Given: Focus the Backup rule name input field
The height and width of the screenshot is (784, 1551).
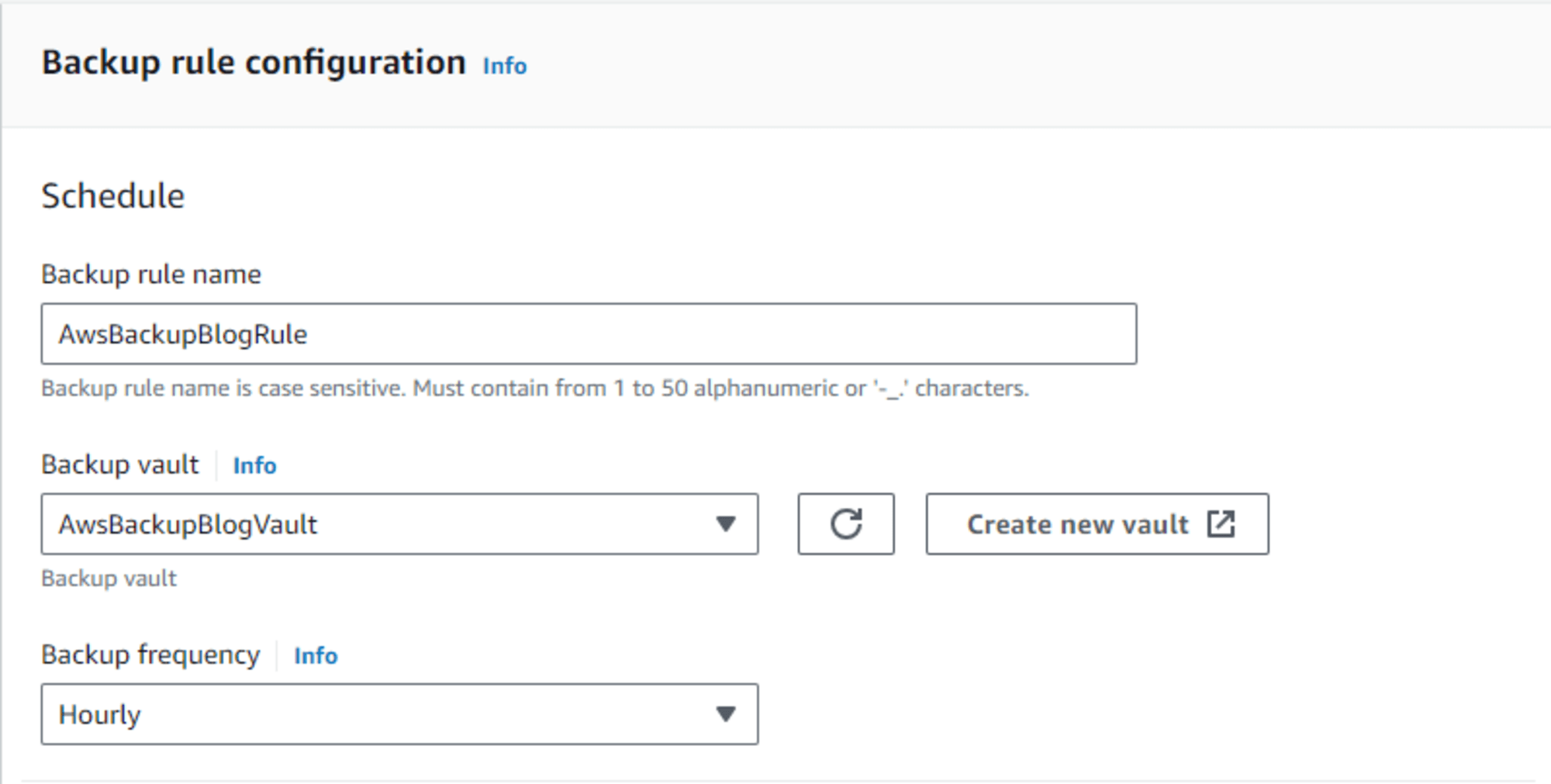Looking at the screenshot, I should pos(589,334).
